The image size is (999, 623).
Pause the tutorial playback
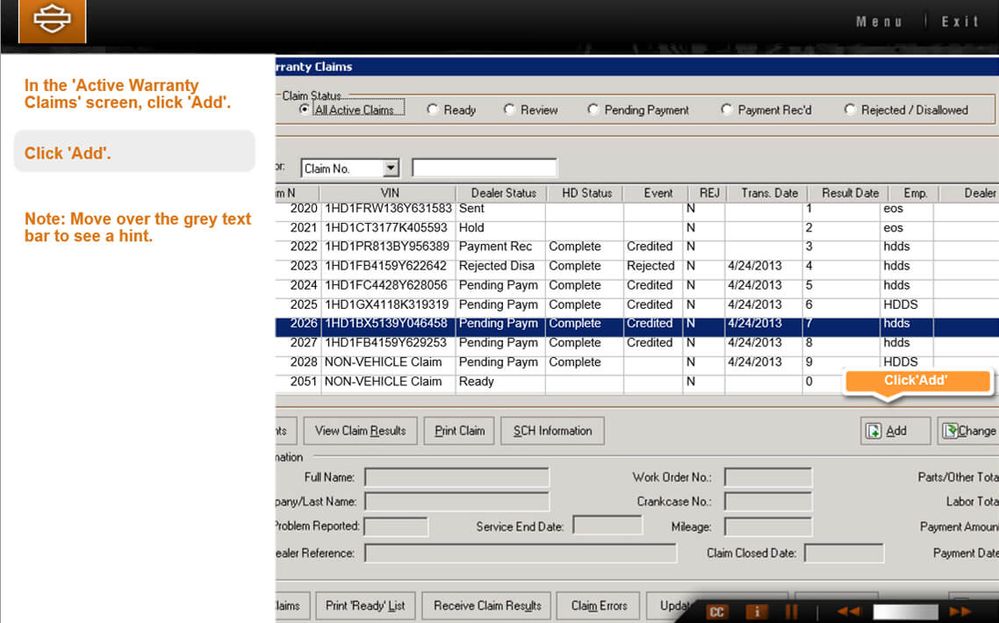pyautogui.click(x=791, y=611)
